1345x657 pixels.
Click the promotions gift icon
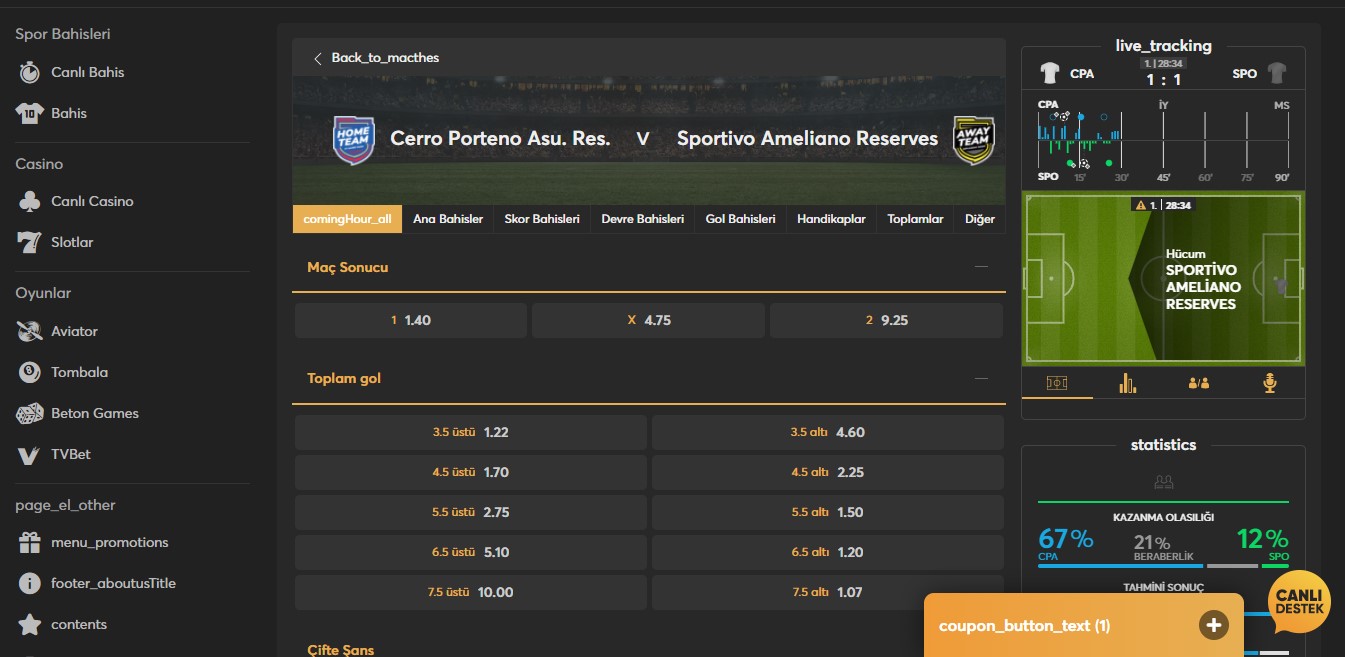(30, 542)
